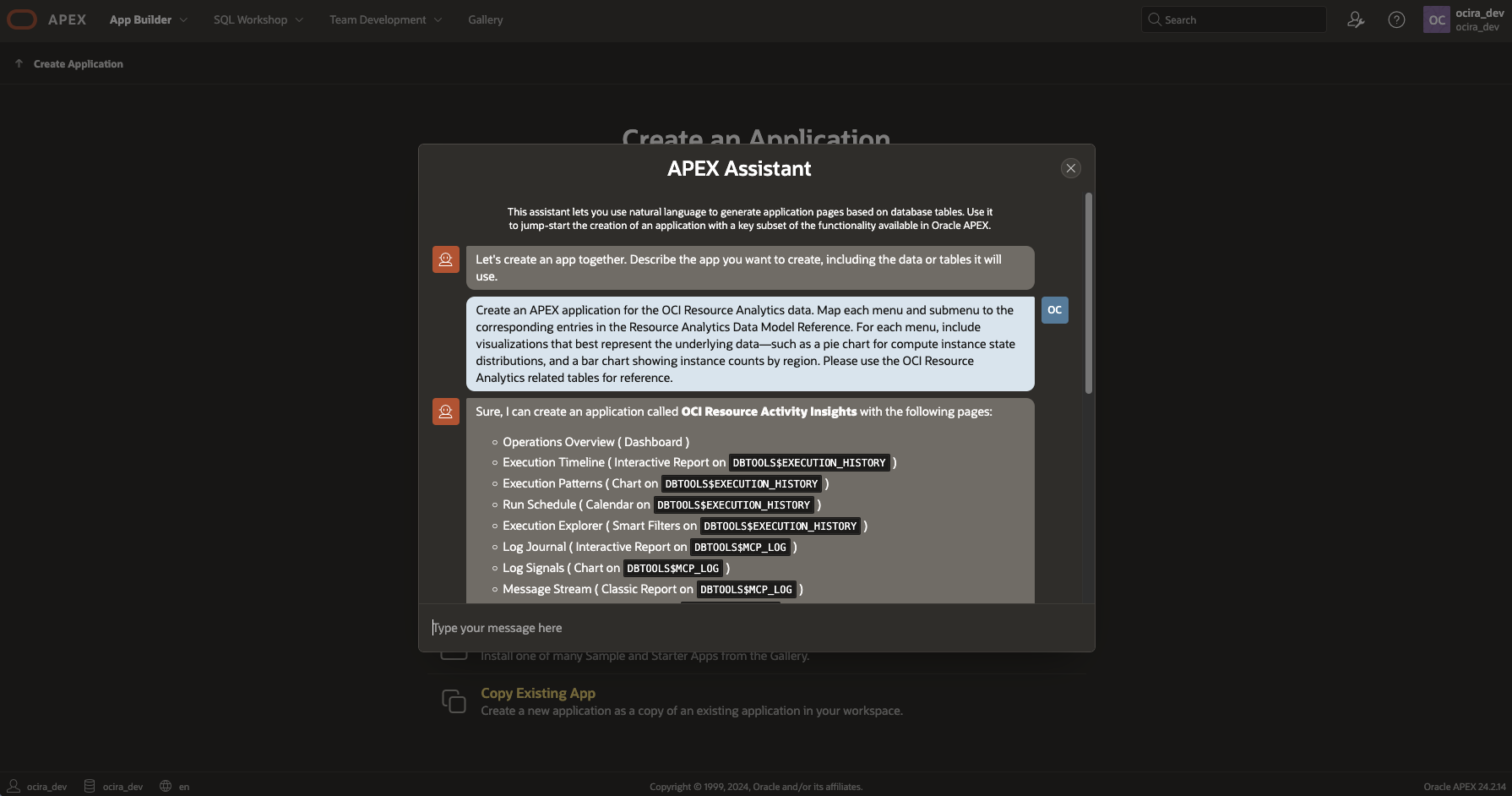The width and height of the screenshot is (1512, 796).
Task: Click the dialog scrollbar thumb
Action: (x=1089, y=293)
